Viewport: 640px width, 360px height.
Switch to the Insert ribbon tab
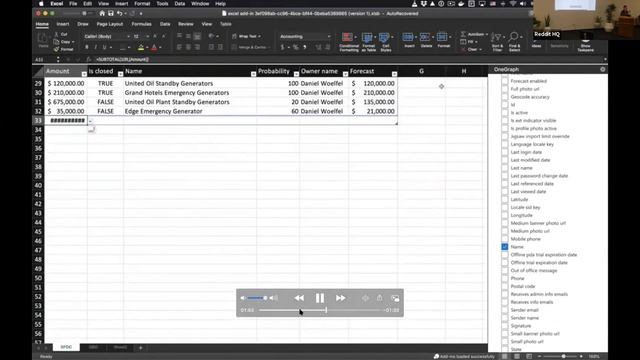pos(62,24)
